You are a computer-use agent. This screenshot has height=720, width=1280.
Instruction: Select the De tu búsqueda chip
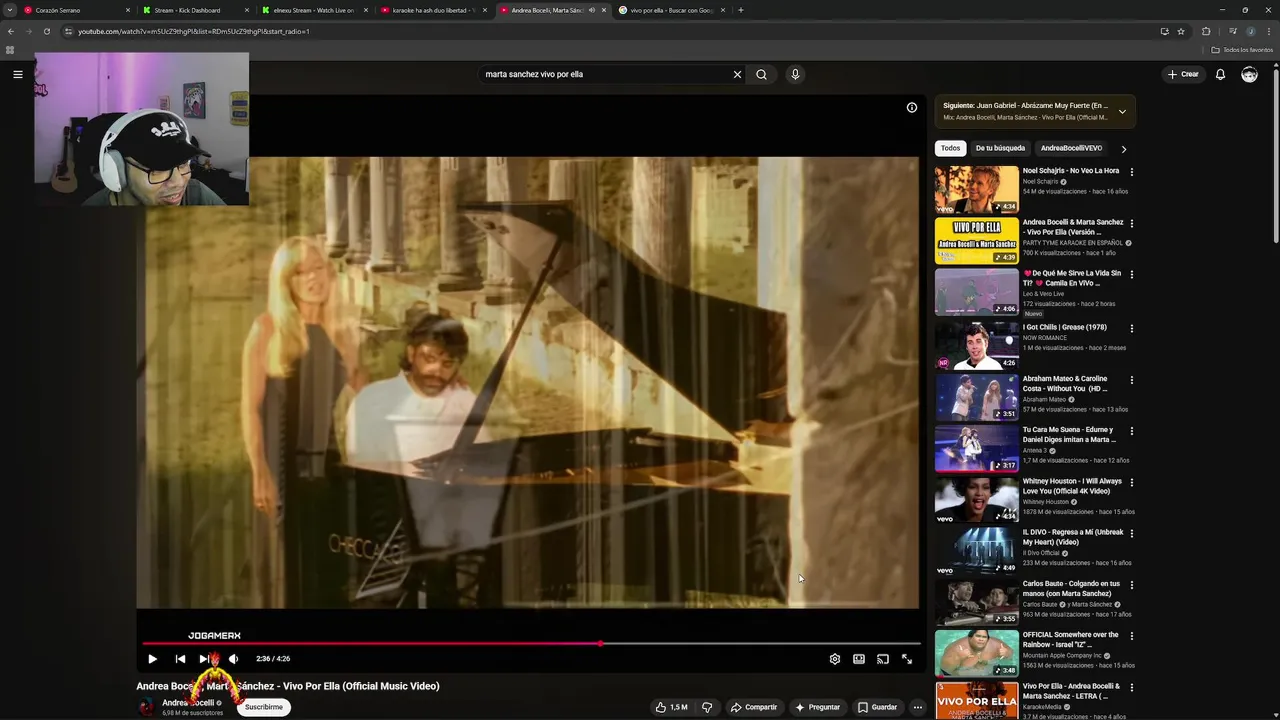[1000, 148]
